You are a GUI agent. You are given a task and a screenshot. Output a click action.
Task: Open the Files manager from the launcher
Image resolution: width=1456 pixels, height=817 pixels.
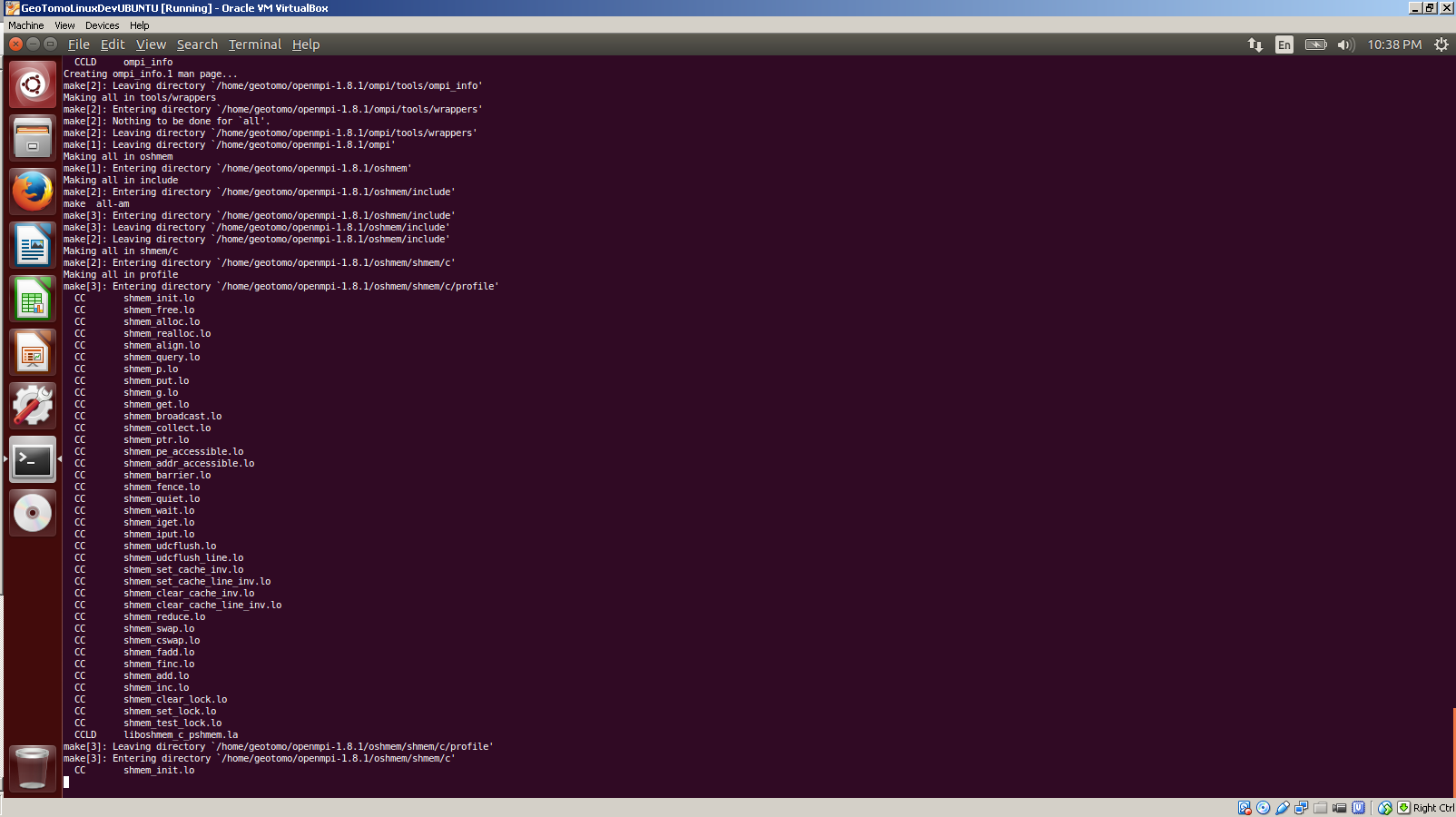point(33,138)
